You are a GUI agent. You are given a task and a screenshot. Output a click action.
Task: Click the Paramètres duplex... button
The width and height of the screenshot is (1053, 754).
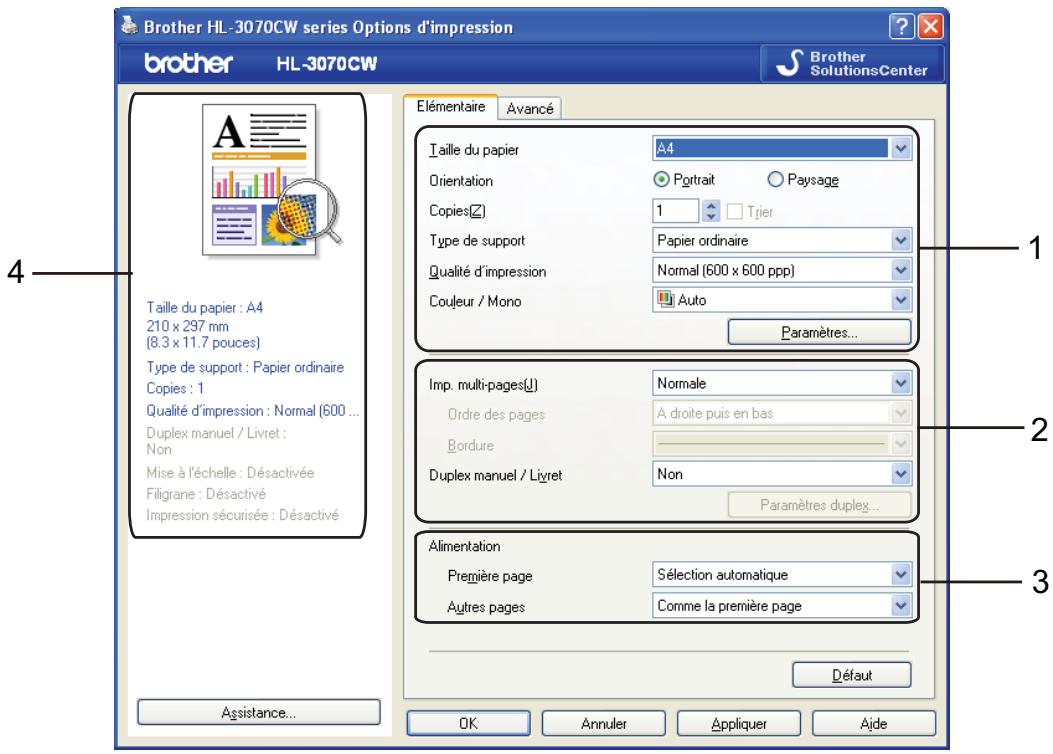pos(819,505)
